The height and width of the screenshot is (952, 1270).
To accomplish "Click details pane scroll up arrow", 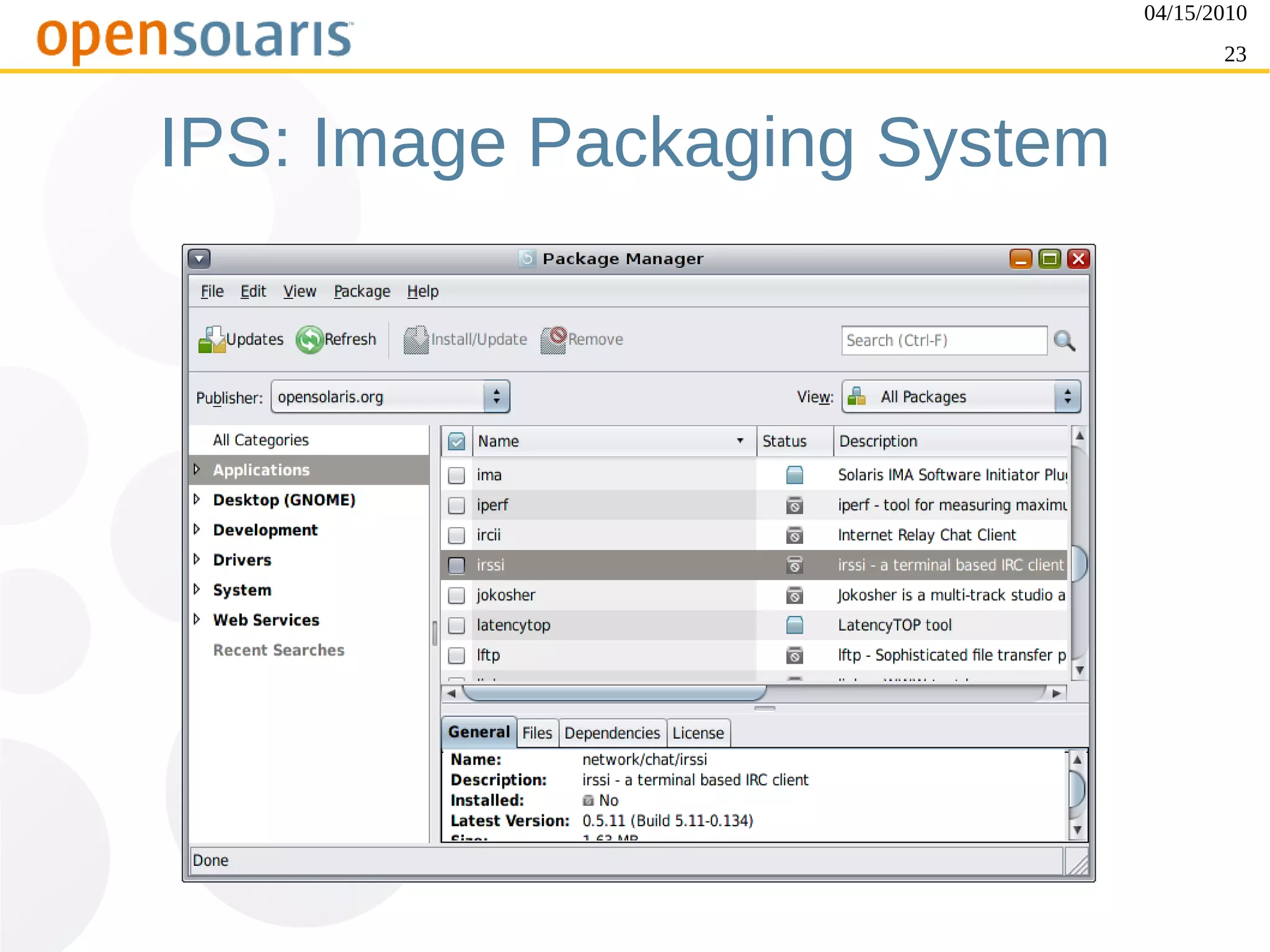I will pyautogui.click(x=1078, y=760).
